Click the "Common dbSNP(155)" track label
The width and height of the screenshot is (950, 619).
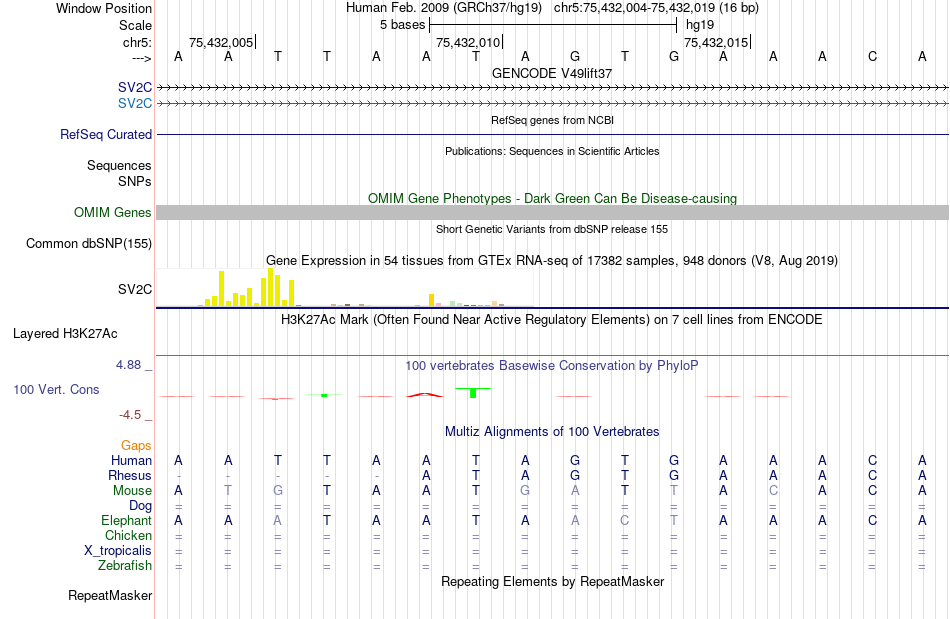[89, 243]
